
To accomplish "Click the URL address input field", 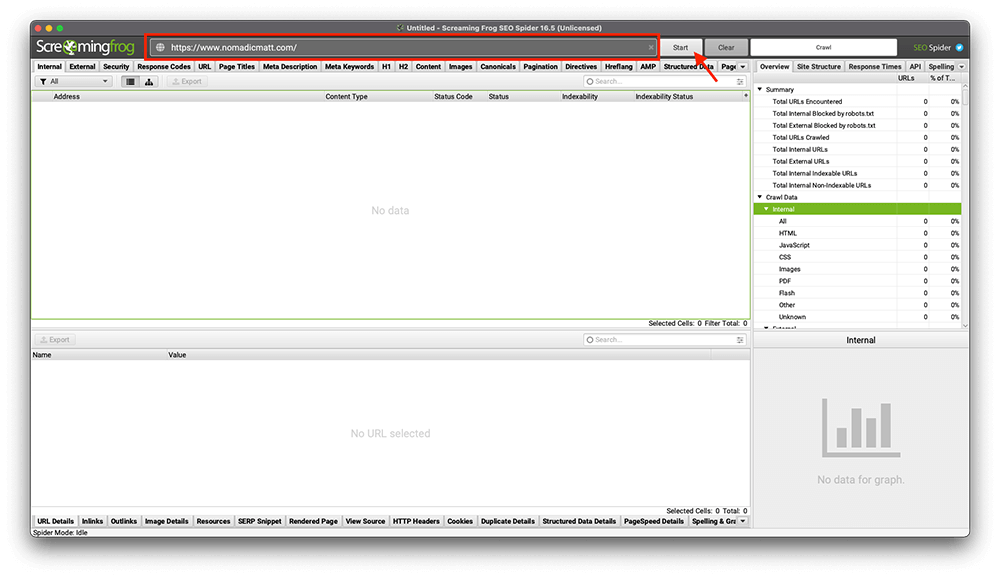I will 406,47.
